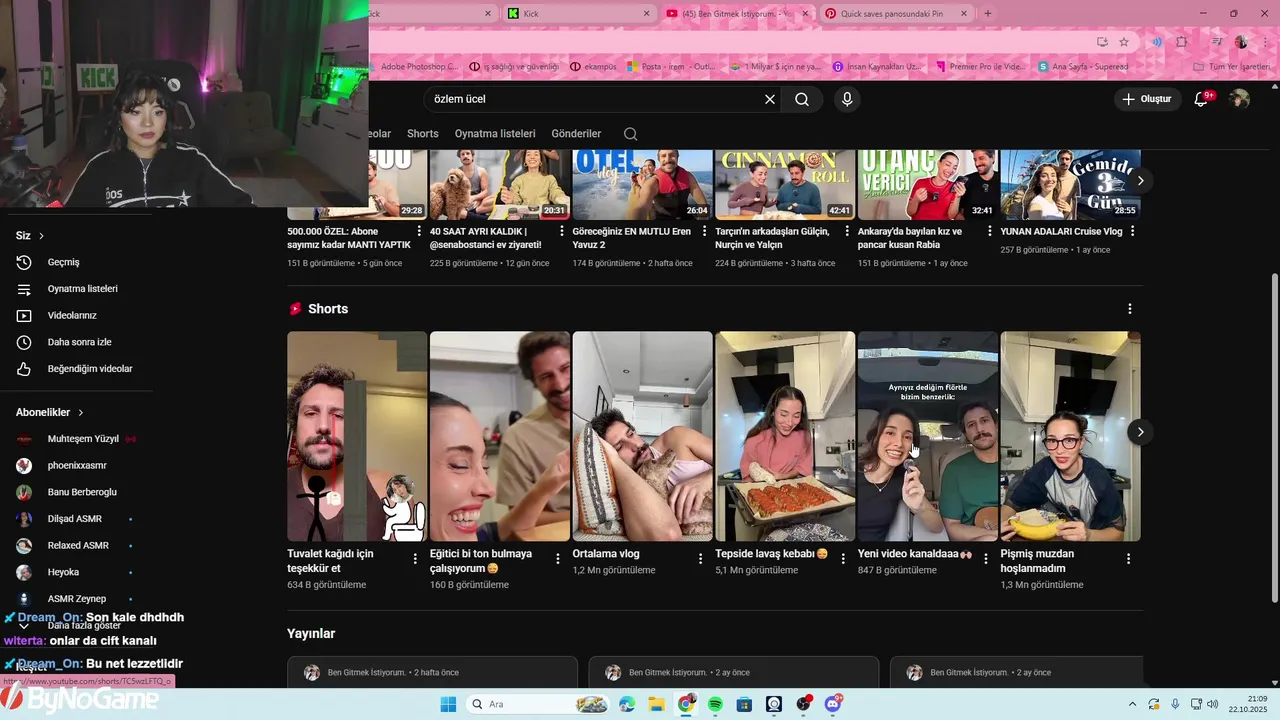Start voice search with the microphone icon

847,99
